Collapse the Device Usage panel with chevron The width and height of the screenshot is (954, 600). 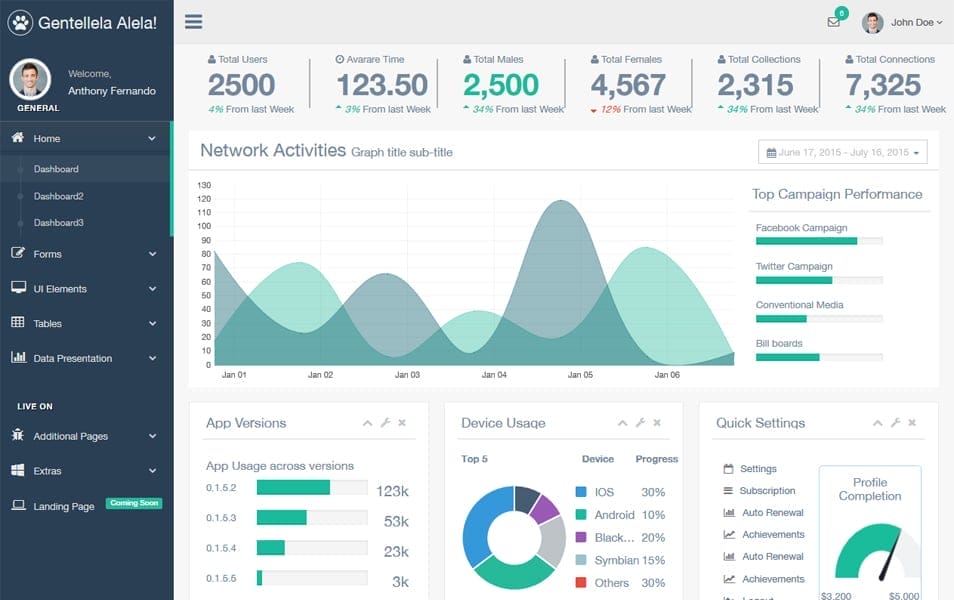tap(622, 423)
